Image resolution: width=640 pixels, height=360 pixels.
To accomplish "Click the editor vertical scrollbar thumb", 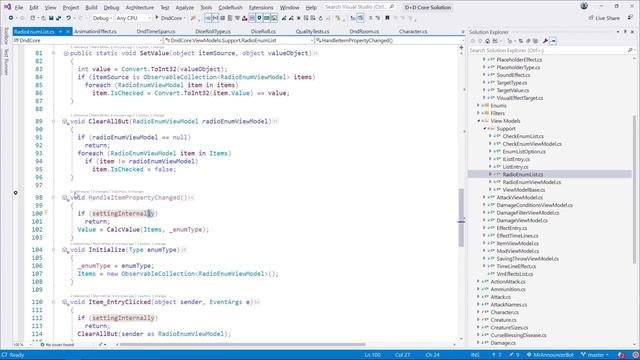I will pyautogui.click(x=461, y=218).
